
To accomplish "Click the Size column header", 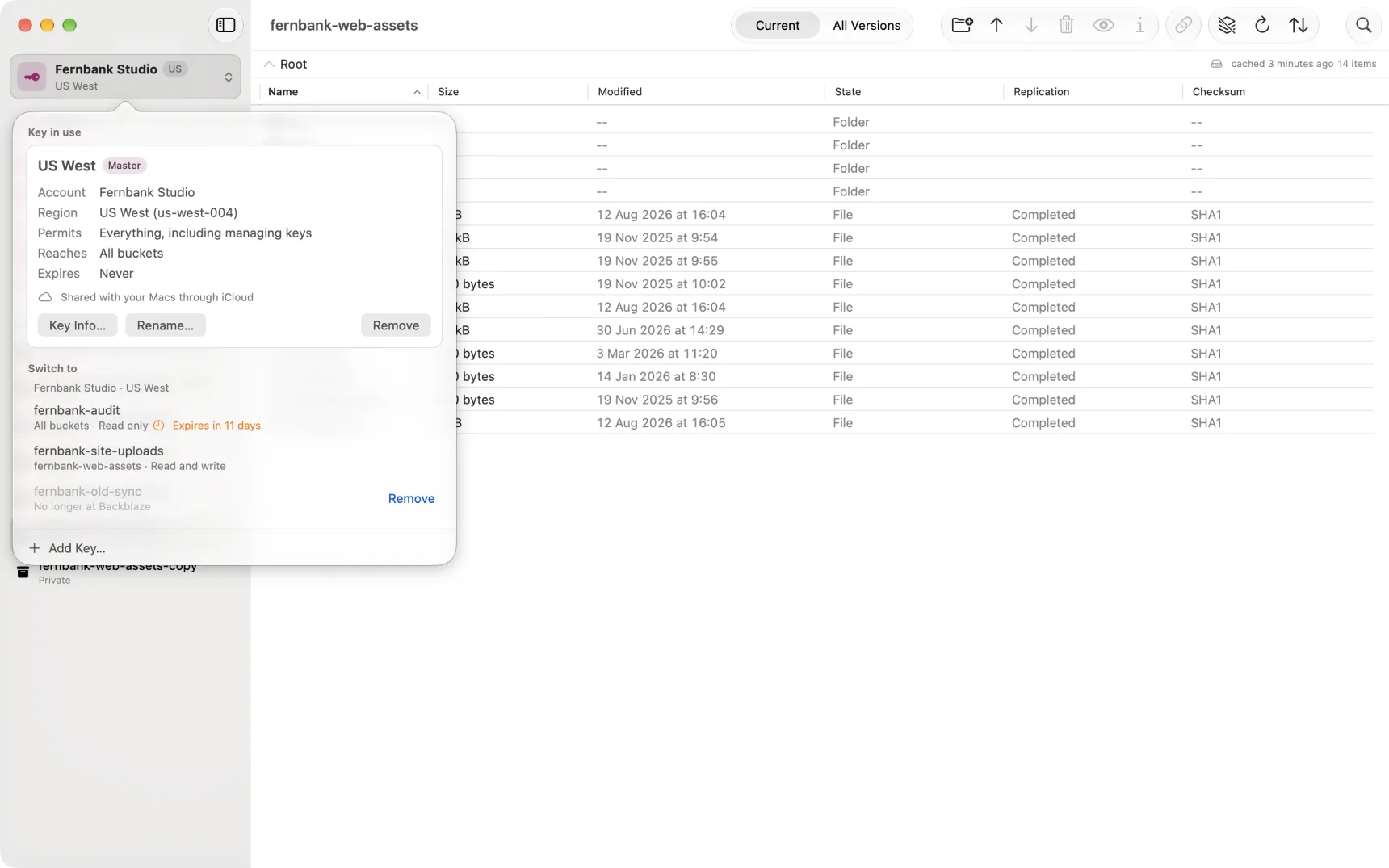I will coord(508,92).
